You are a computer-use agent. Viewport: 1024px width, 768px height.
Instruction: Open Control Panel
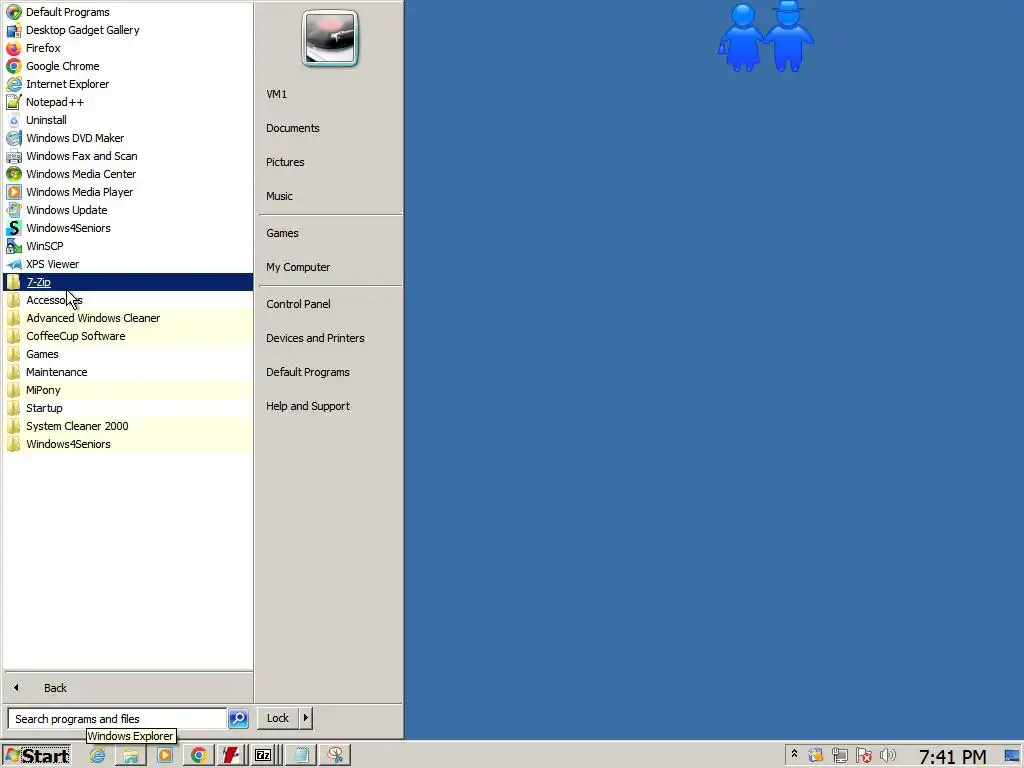330,304
